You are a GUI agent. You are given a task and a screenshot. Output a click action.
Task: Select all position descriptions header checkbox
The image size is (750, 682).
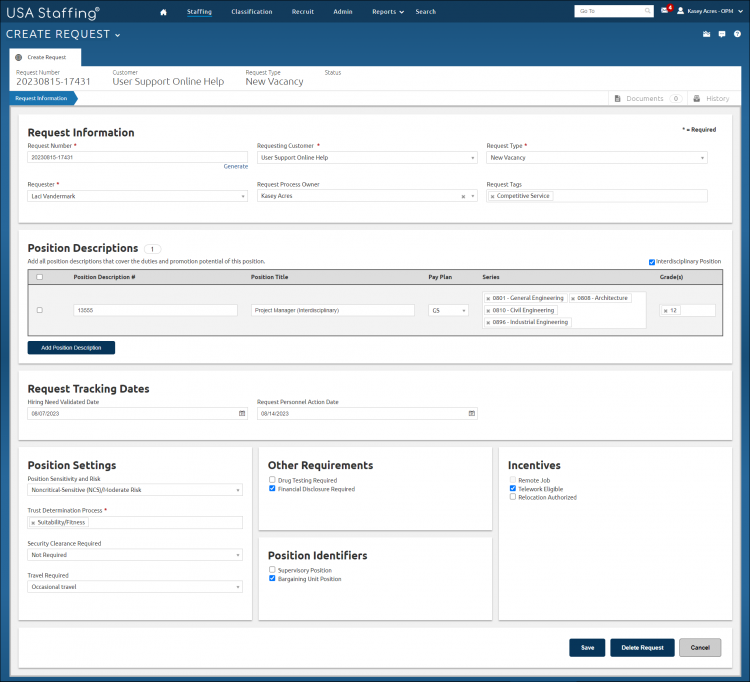click(40, 277)
